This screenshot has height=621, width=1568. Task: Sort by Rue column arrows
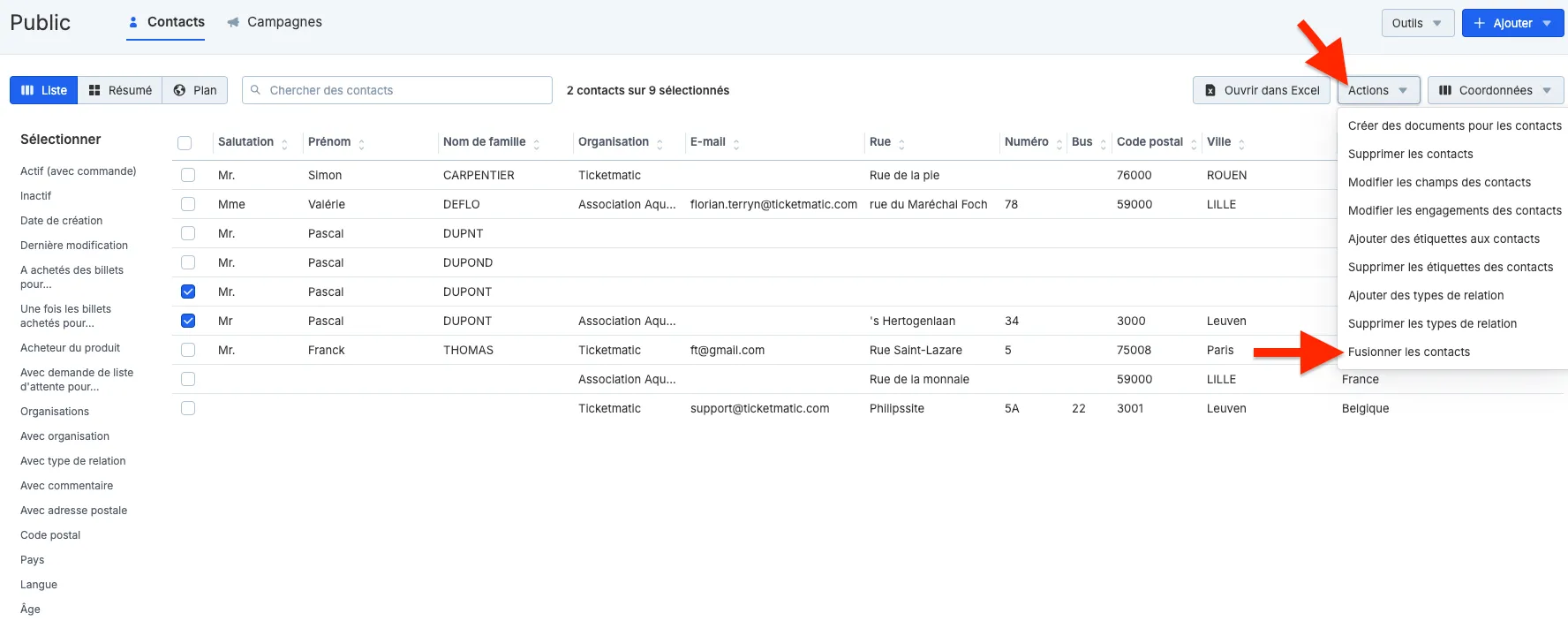901,143
